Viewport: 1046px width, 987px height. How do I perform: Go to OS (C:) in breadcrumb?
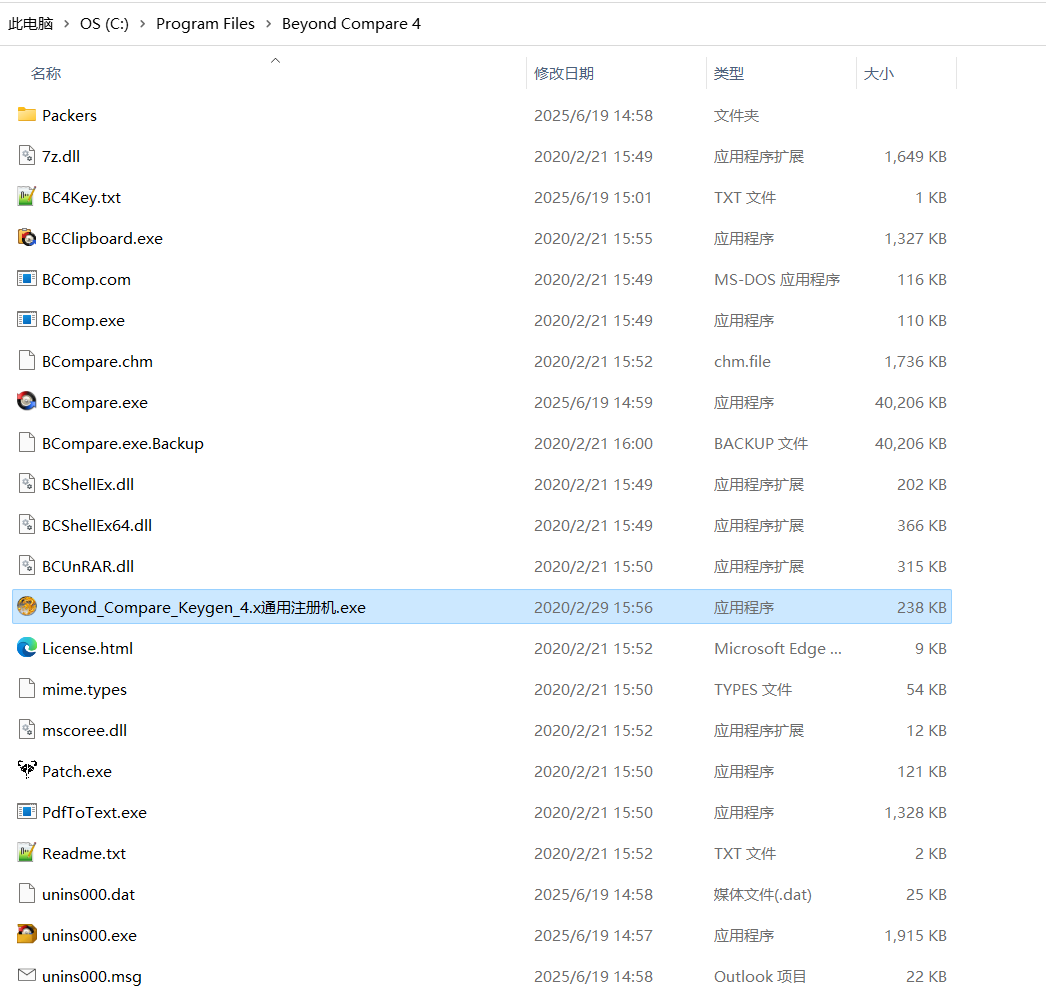pyautogui.click(x=104, y=24)
